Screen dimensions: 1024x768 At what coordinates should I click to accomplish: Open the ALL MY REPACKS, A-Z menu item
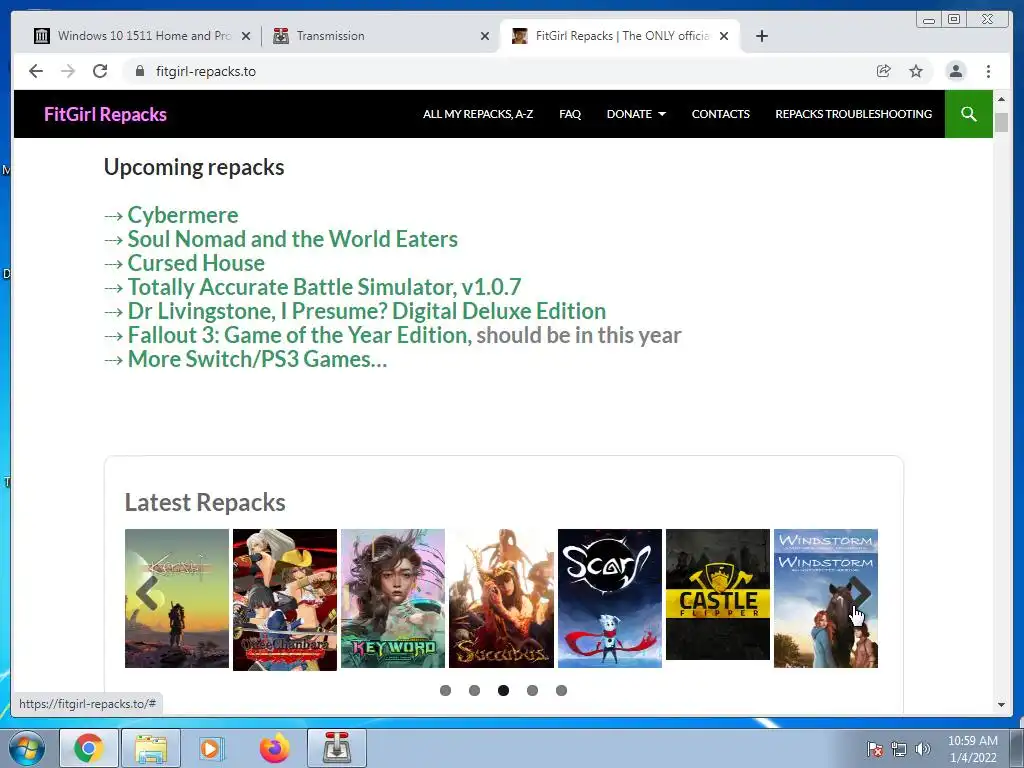pos(478,114)
